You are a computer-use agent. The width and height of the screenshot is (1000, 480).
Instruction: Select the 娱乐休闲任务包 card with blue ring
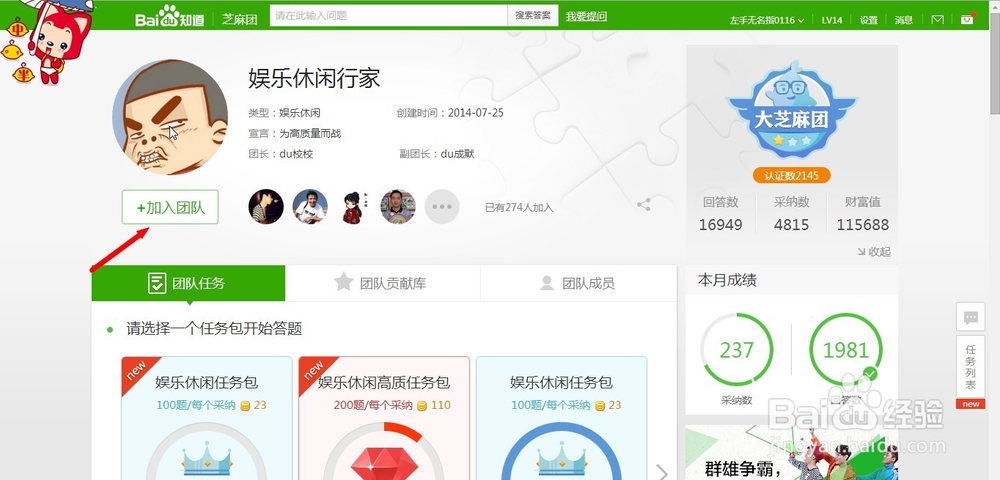(561, 418)
